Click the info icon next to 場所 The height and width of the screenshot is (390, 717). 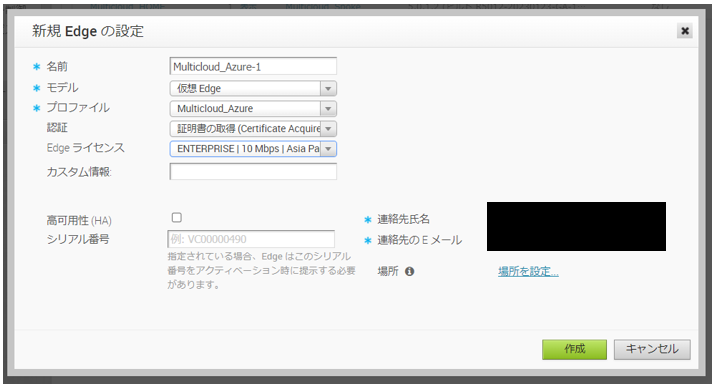coord(410,272)
